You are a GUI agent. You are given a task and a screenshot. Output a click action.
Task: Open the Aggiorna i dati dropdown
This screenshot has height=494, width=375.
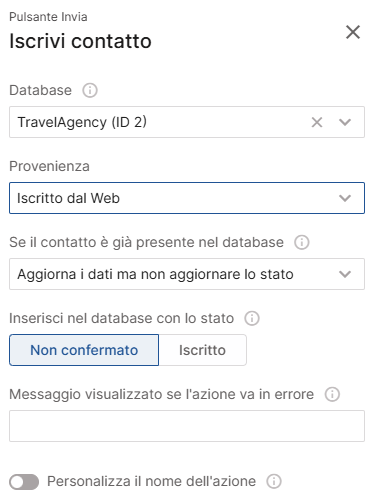coord(187,274)
